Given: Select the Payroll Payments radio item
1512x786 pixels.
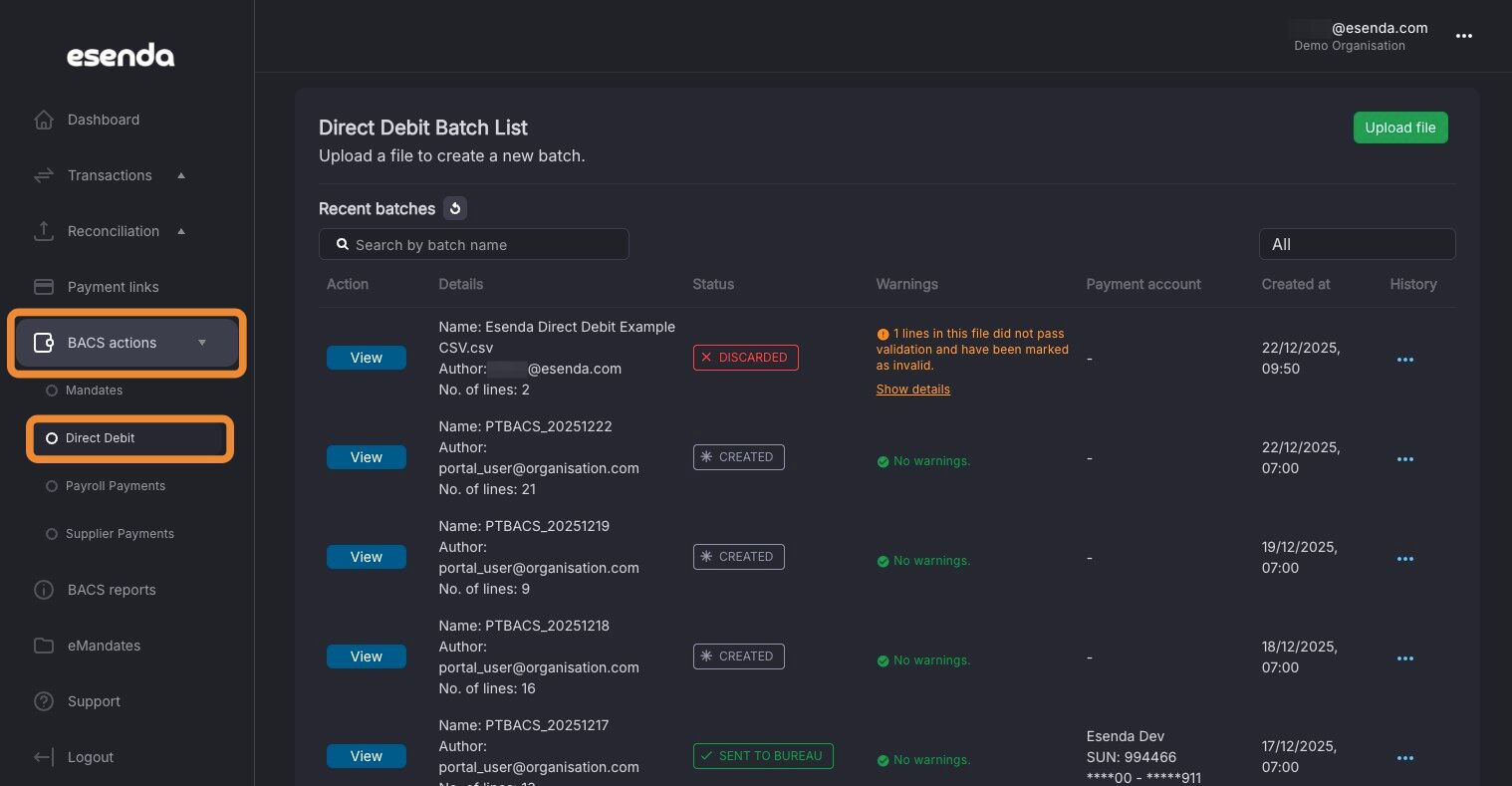Looking at the screenshot, I should (x=52, y=486).
